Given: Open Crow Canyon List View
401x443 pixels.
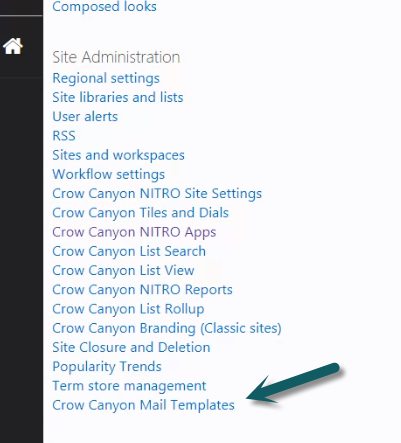Looking at the screenshot, I should tap(123, 271).
